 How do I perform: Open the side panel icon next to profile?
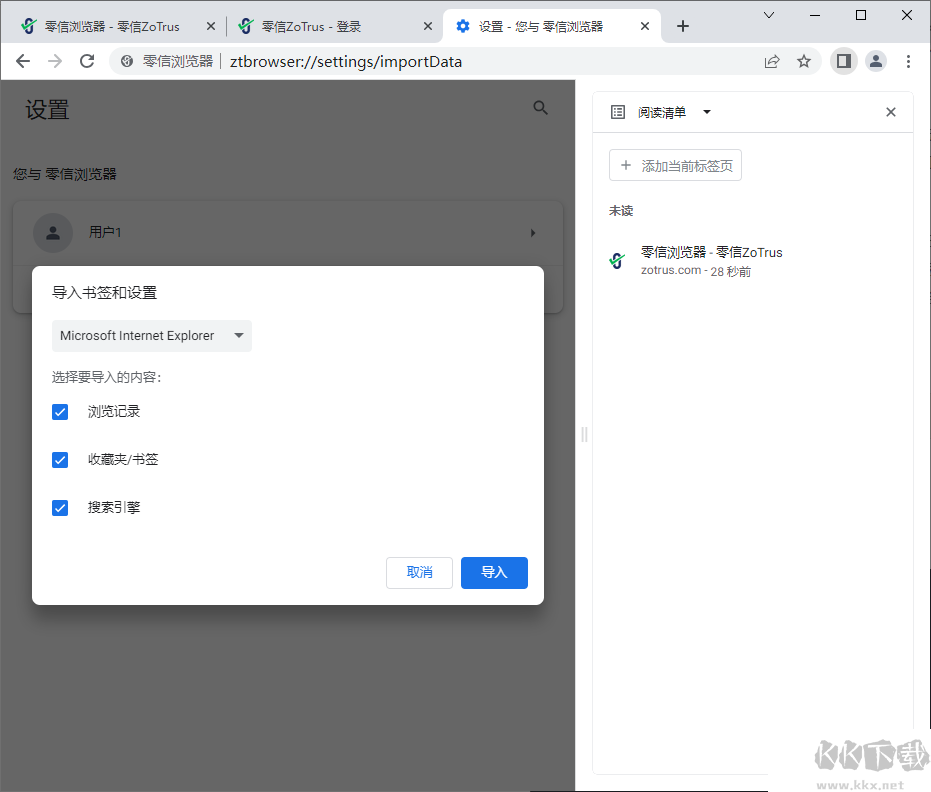843,61
